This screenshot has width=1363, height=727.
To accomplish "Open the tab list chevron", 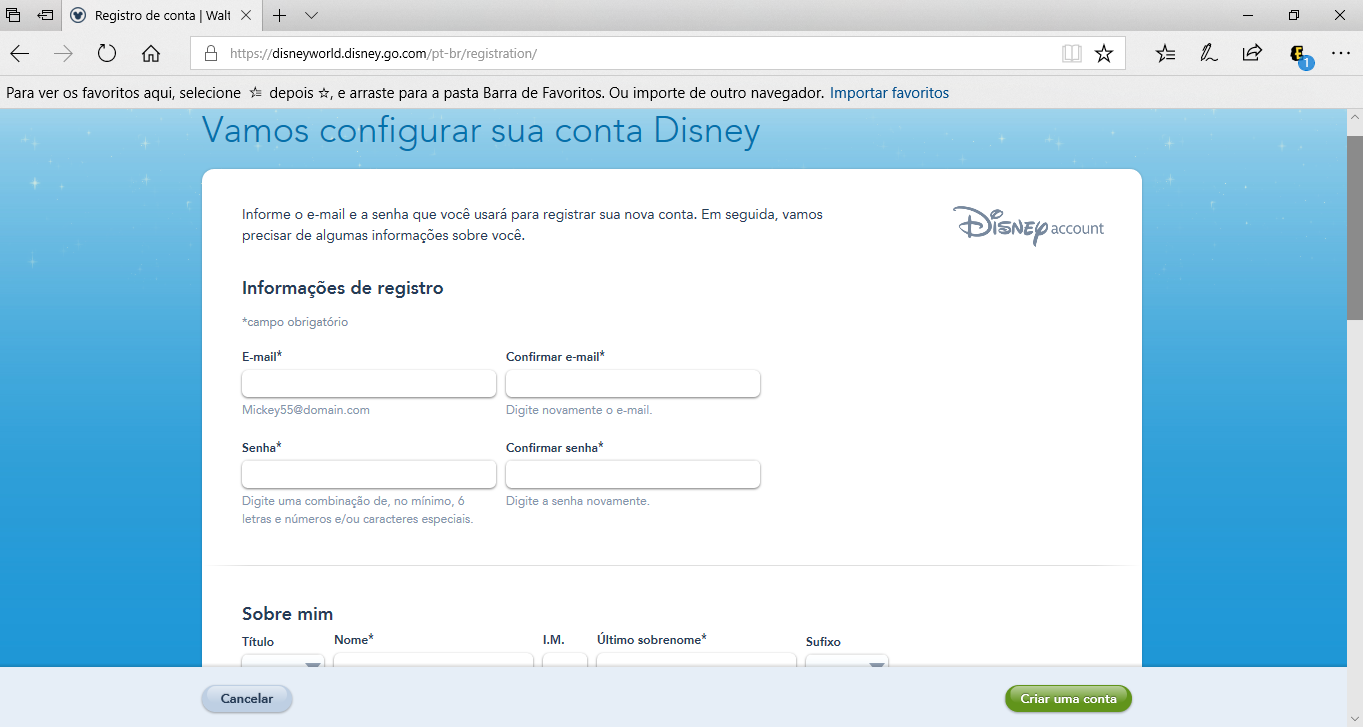I will [311, 16].
